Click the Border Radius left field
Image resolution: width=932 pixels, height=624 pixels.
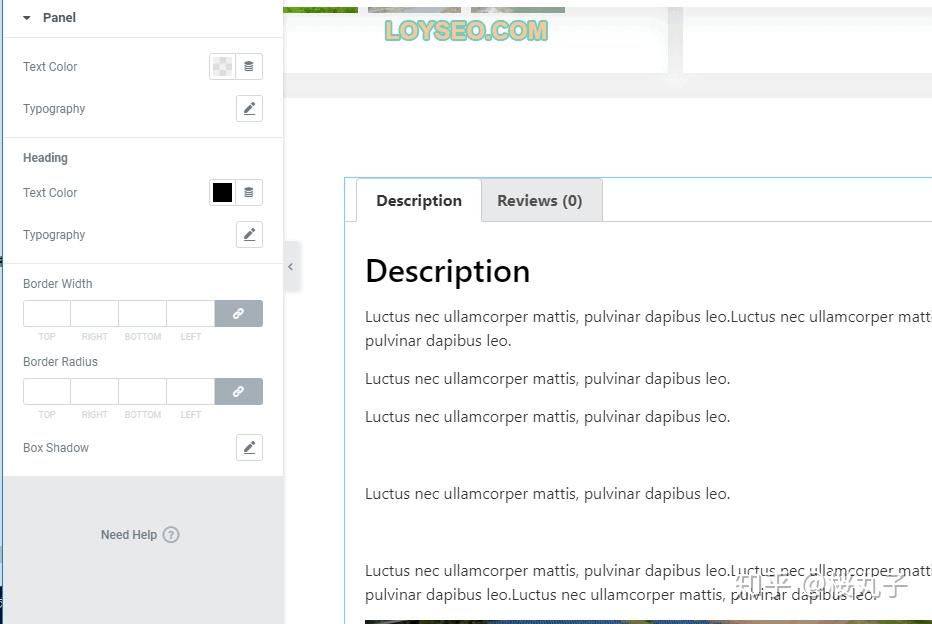tap(191, 392)
